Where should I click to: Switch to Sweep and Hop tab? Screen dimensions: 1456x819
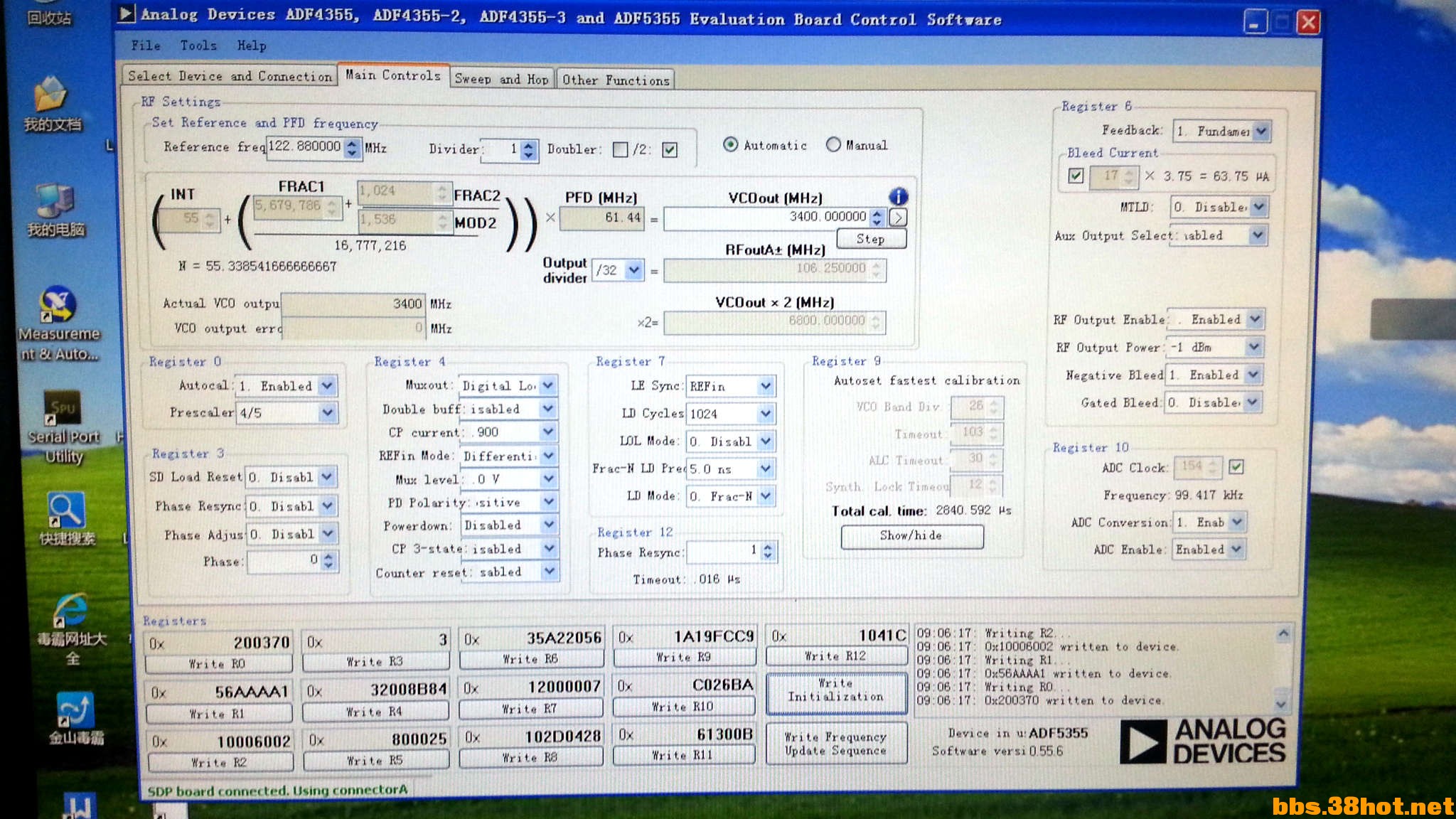tap(501, 79)
